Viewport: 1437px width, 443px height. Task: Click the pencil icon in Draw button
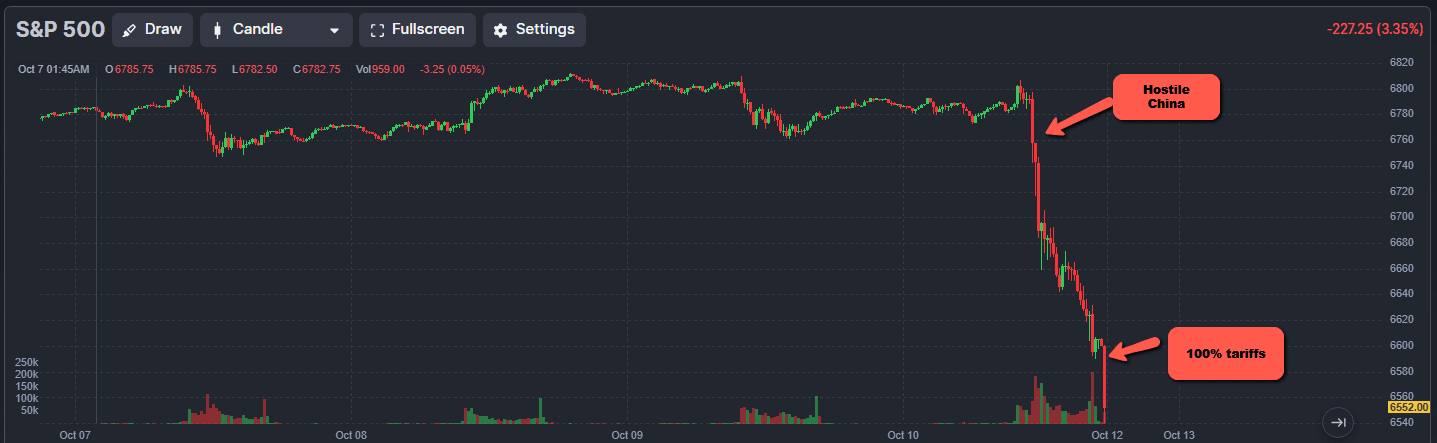pyautogui.click(x=129, y=30)
